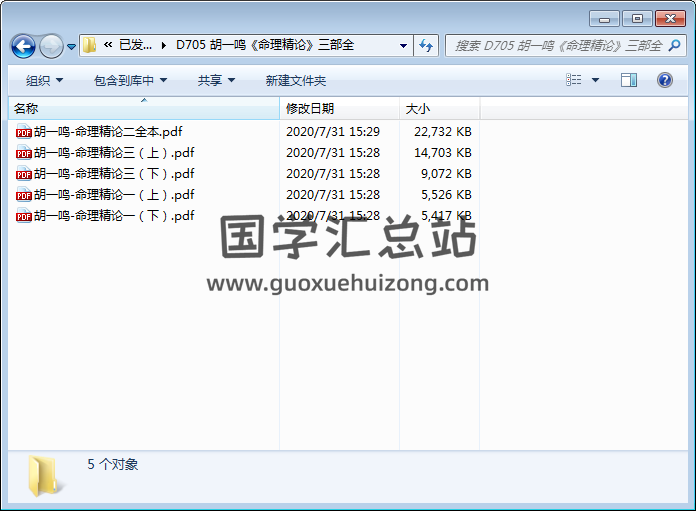Sort files by 修改日期 column header

(310, 108)
